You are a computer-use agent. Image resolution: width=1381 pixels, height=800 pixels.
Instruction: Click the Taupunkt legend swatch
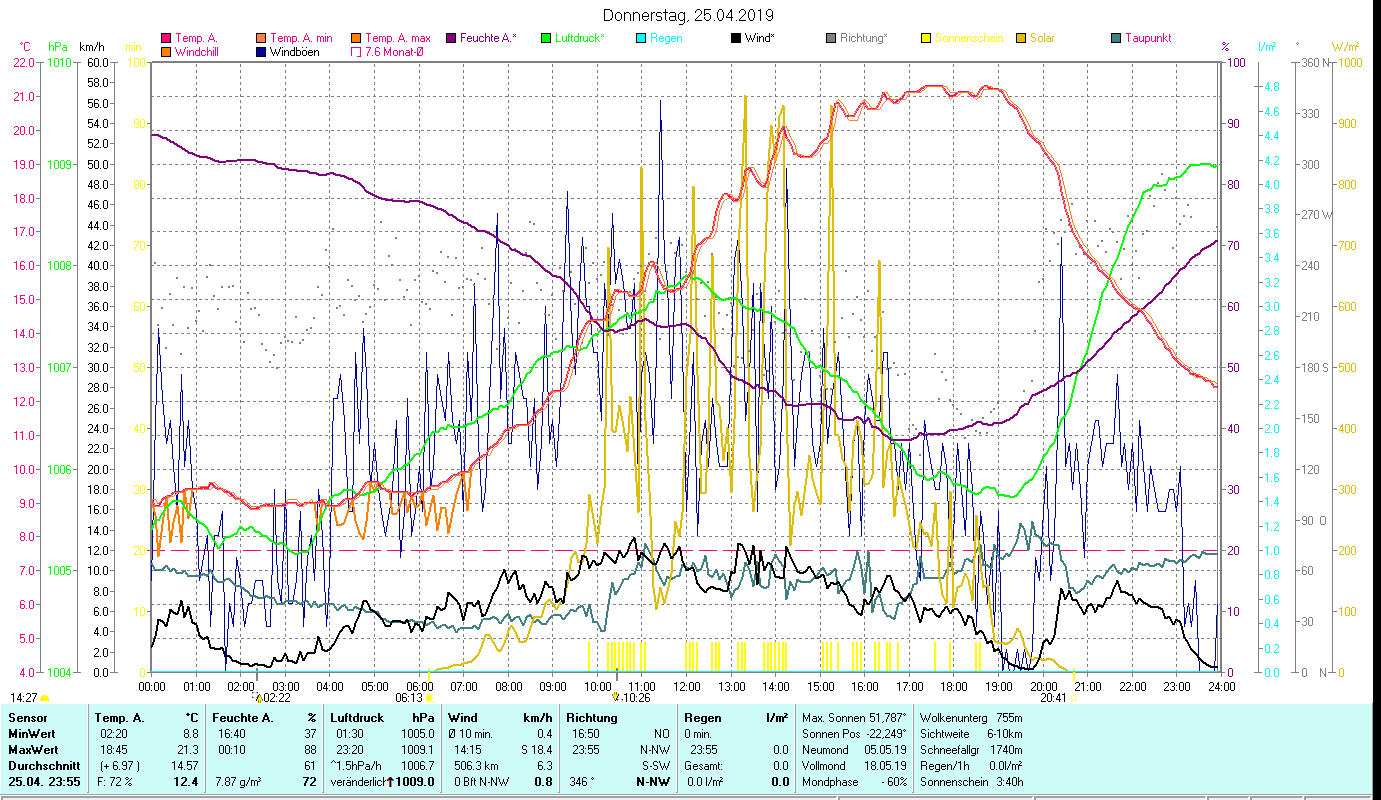tap(1116, 38)
